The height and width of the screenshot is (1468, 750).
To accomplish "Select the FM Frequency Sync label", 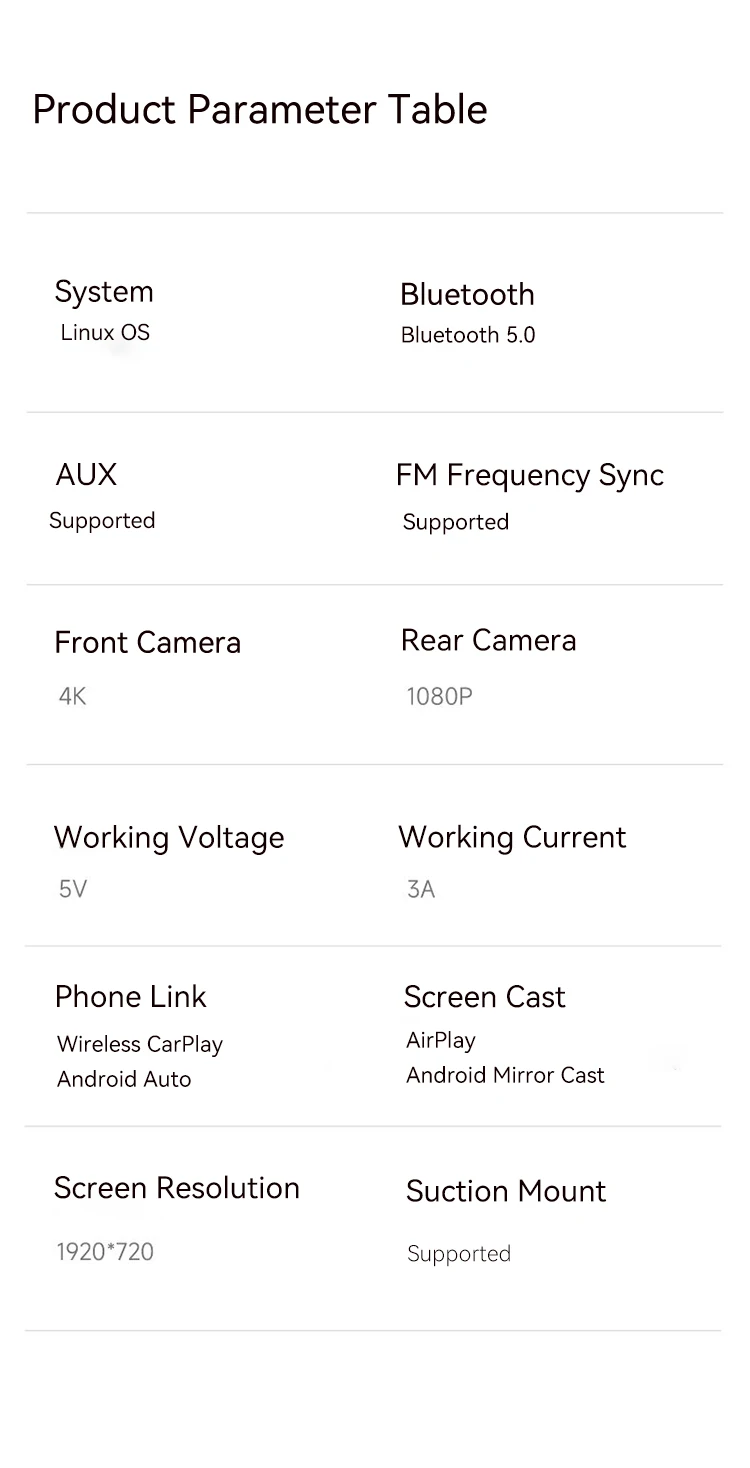I will [x=530, y=476].
